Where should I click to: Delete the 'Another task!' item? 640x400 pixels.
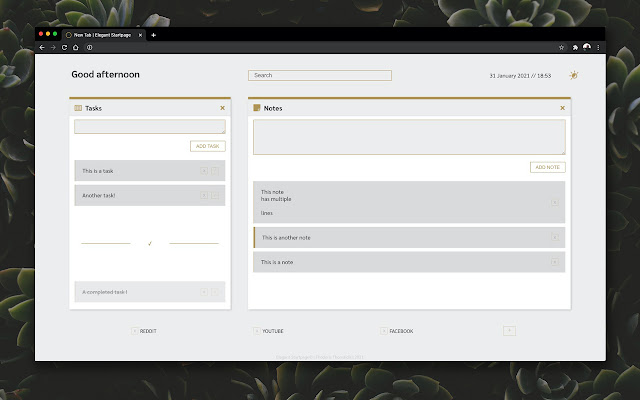pyautogui.click(x=204, y=196)
